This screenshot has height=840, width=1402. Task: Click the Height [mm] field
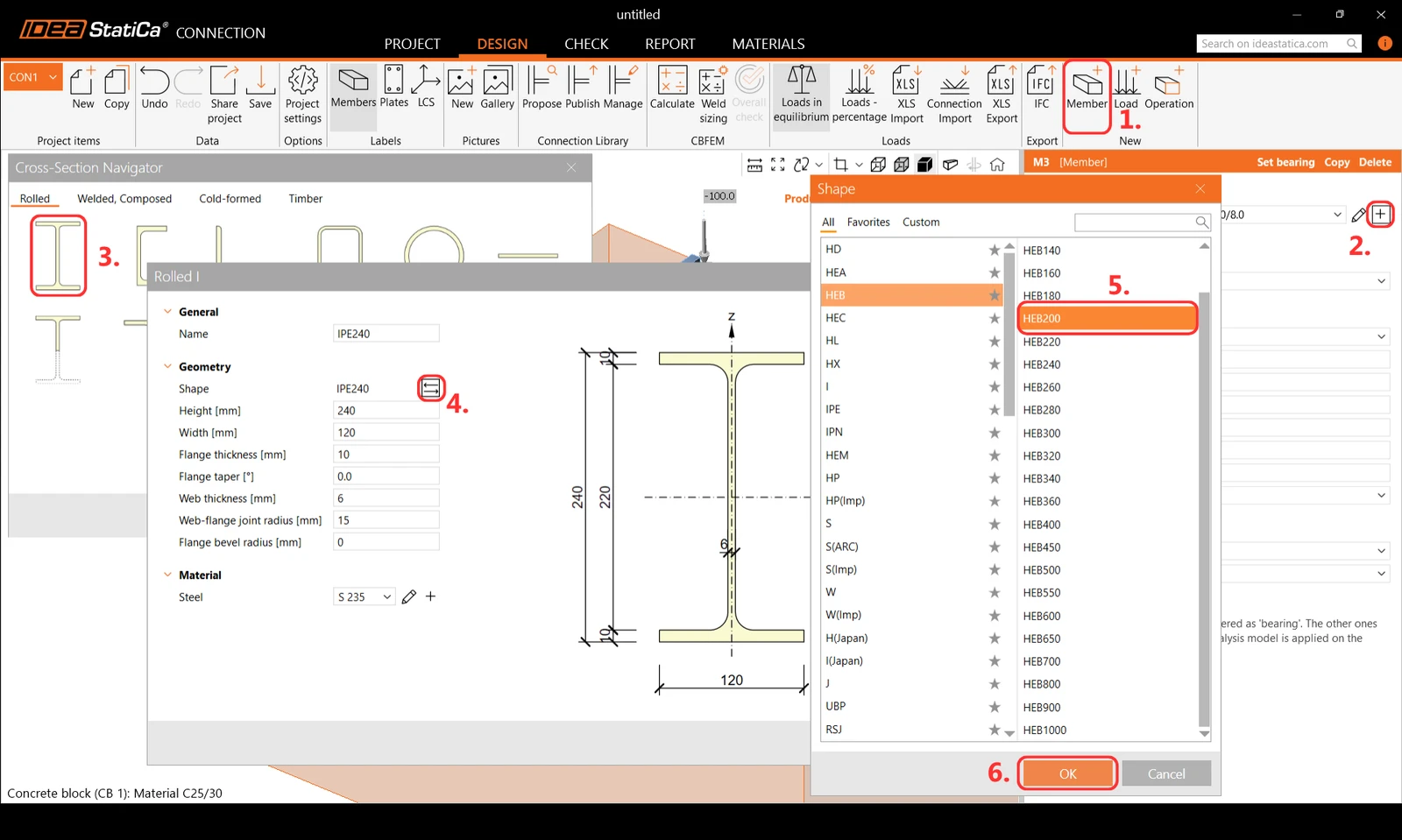pyautogui.click(x=386, y=411)
